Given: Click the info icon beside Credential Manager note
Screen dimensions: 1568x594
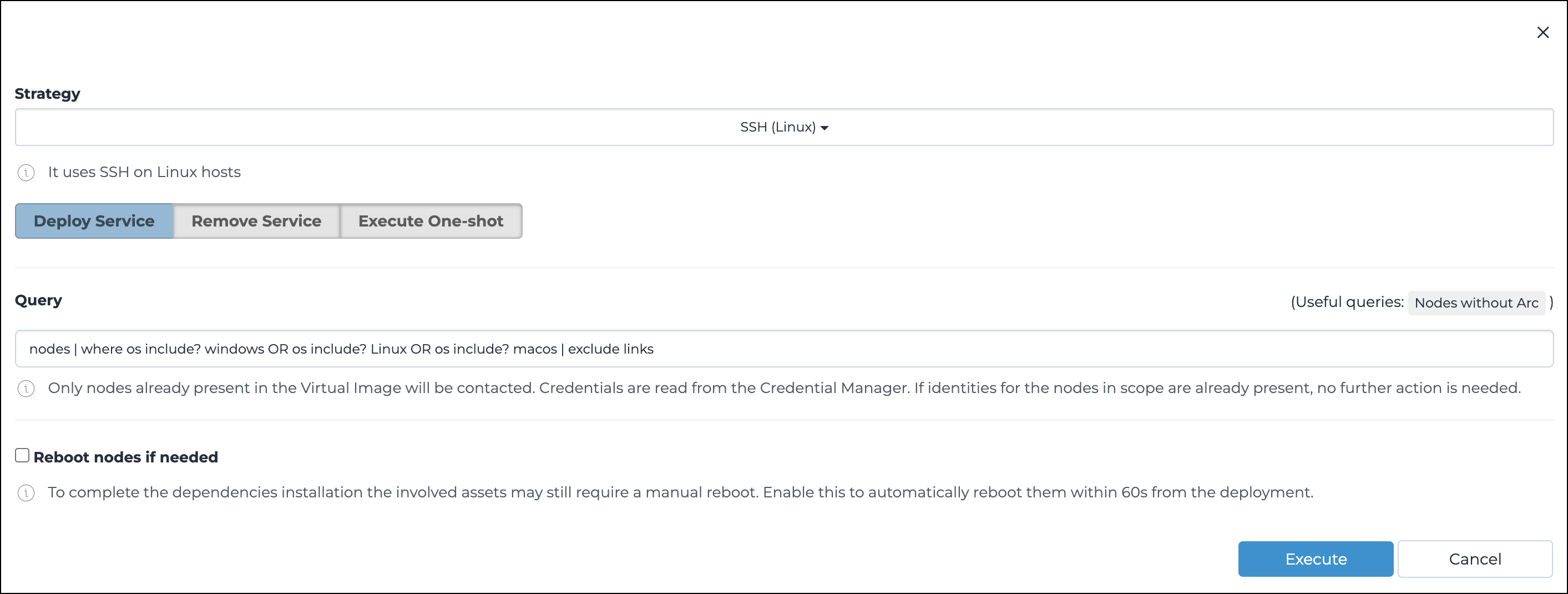Looking at the screenshot, I should (x=26, y=388).
